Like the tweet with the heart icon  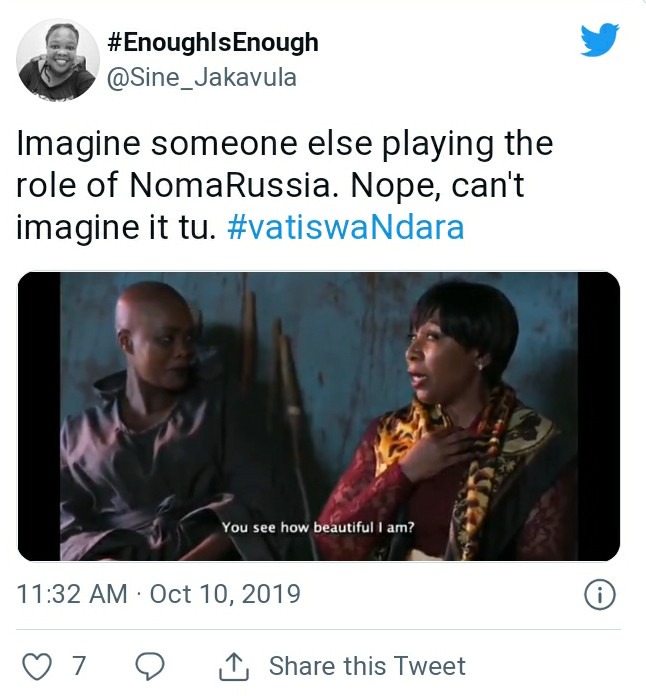click(37, 667)
